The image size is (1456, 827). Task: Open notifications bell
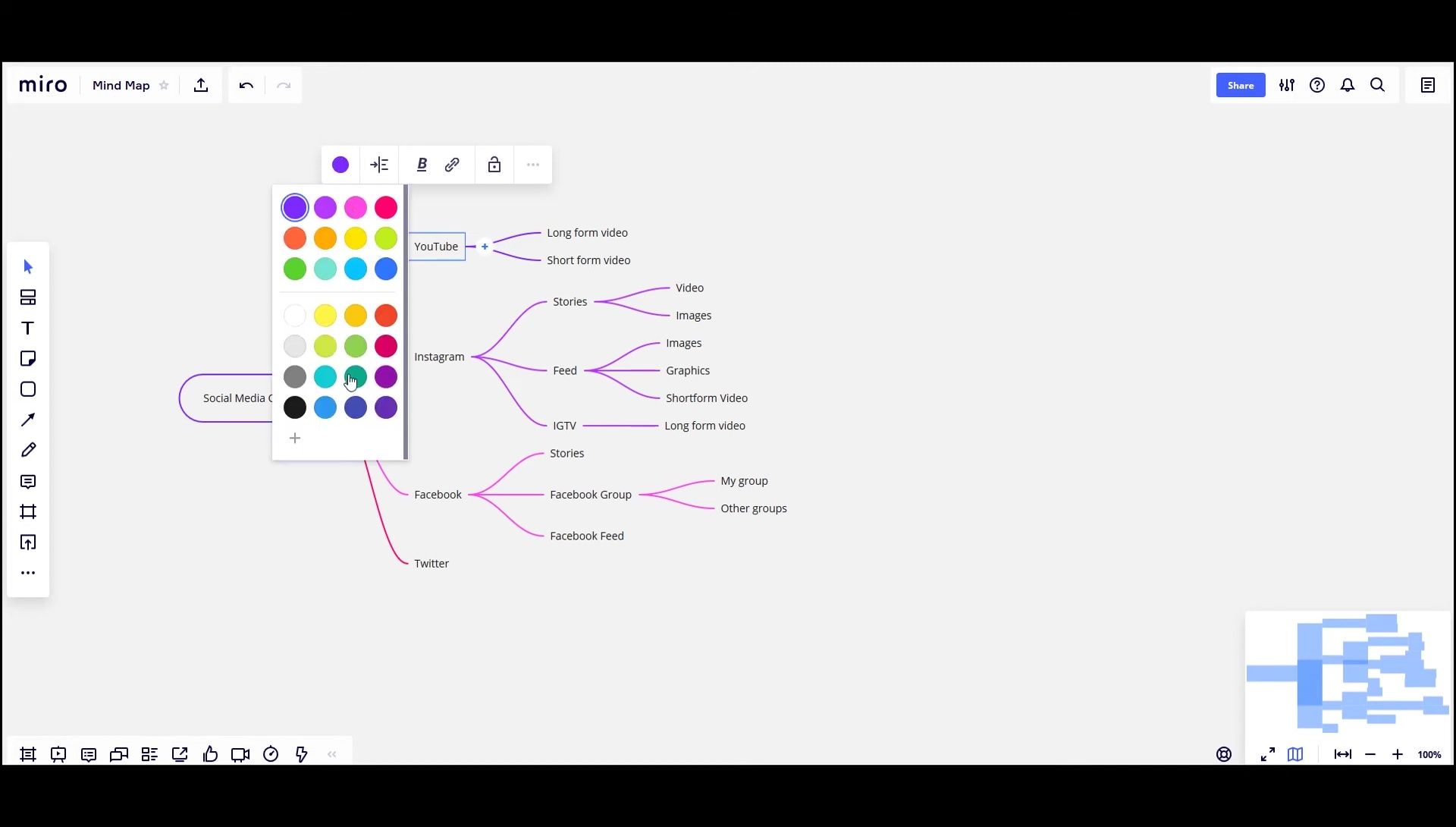pos(1348,85)
